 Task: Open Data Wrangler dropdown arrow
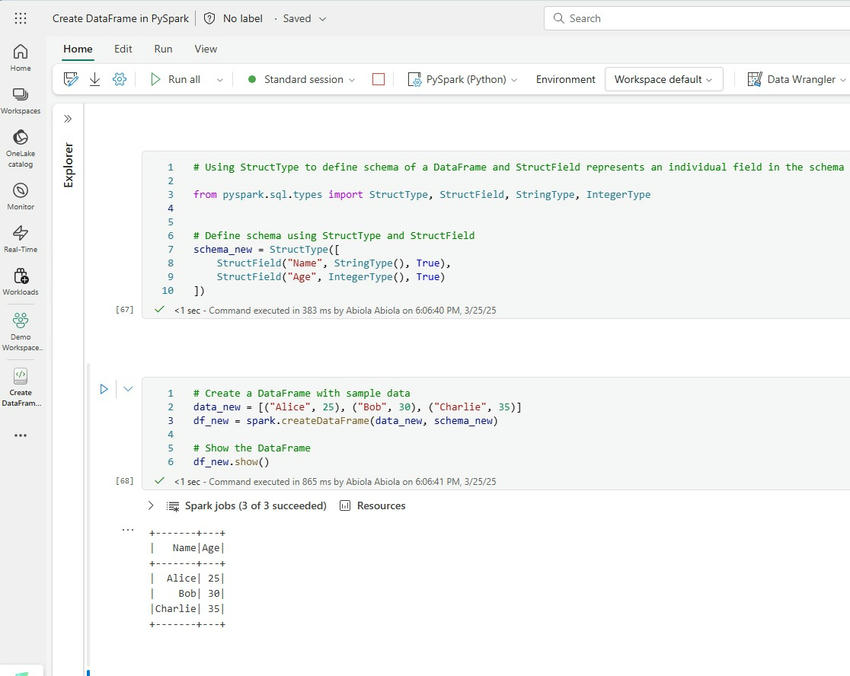point(843,80)
